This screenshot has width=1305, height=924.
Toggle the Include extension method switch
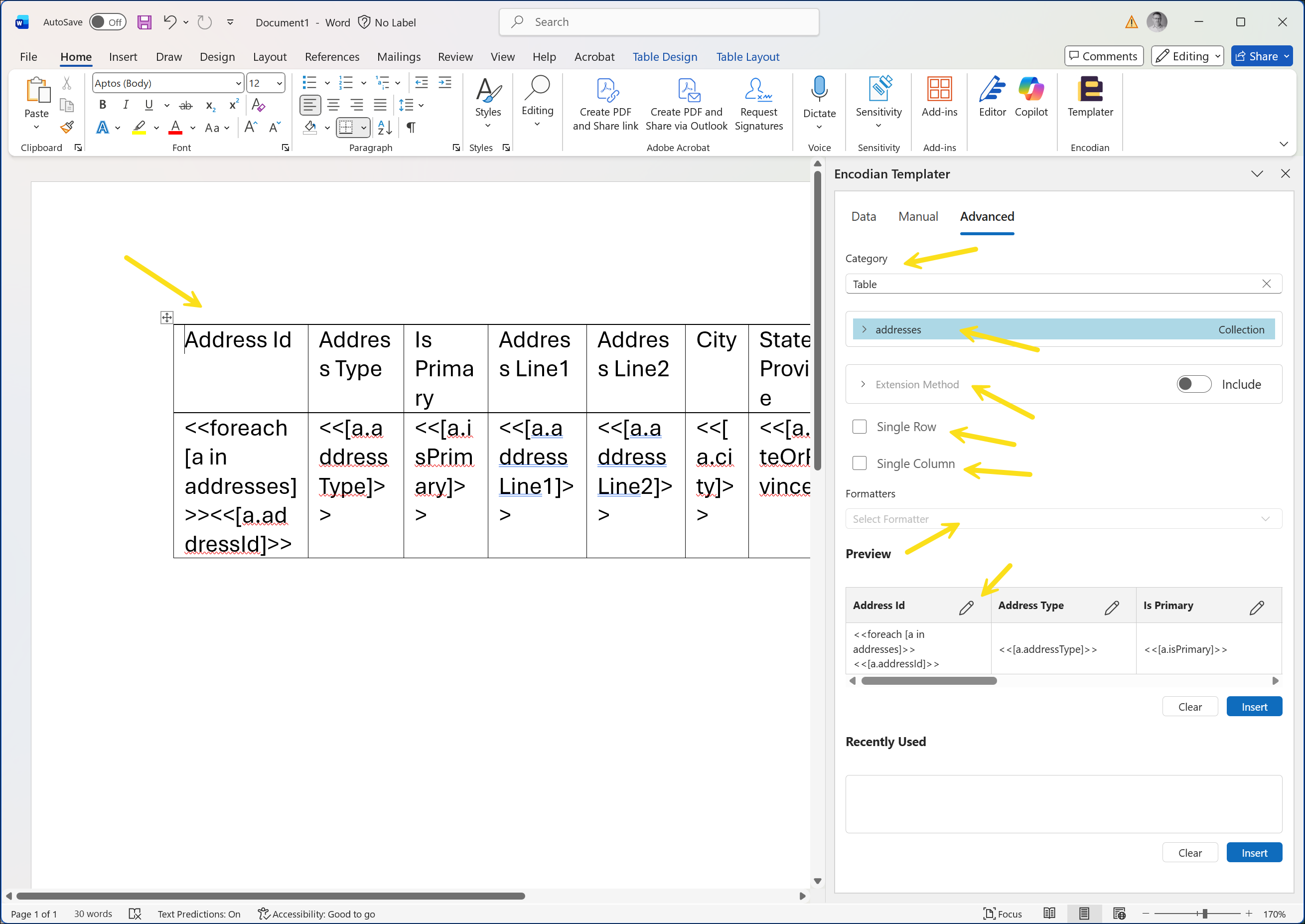click(1193, 384)
